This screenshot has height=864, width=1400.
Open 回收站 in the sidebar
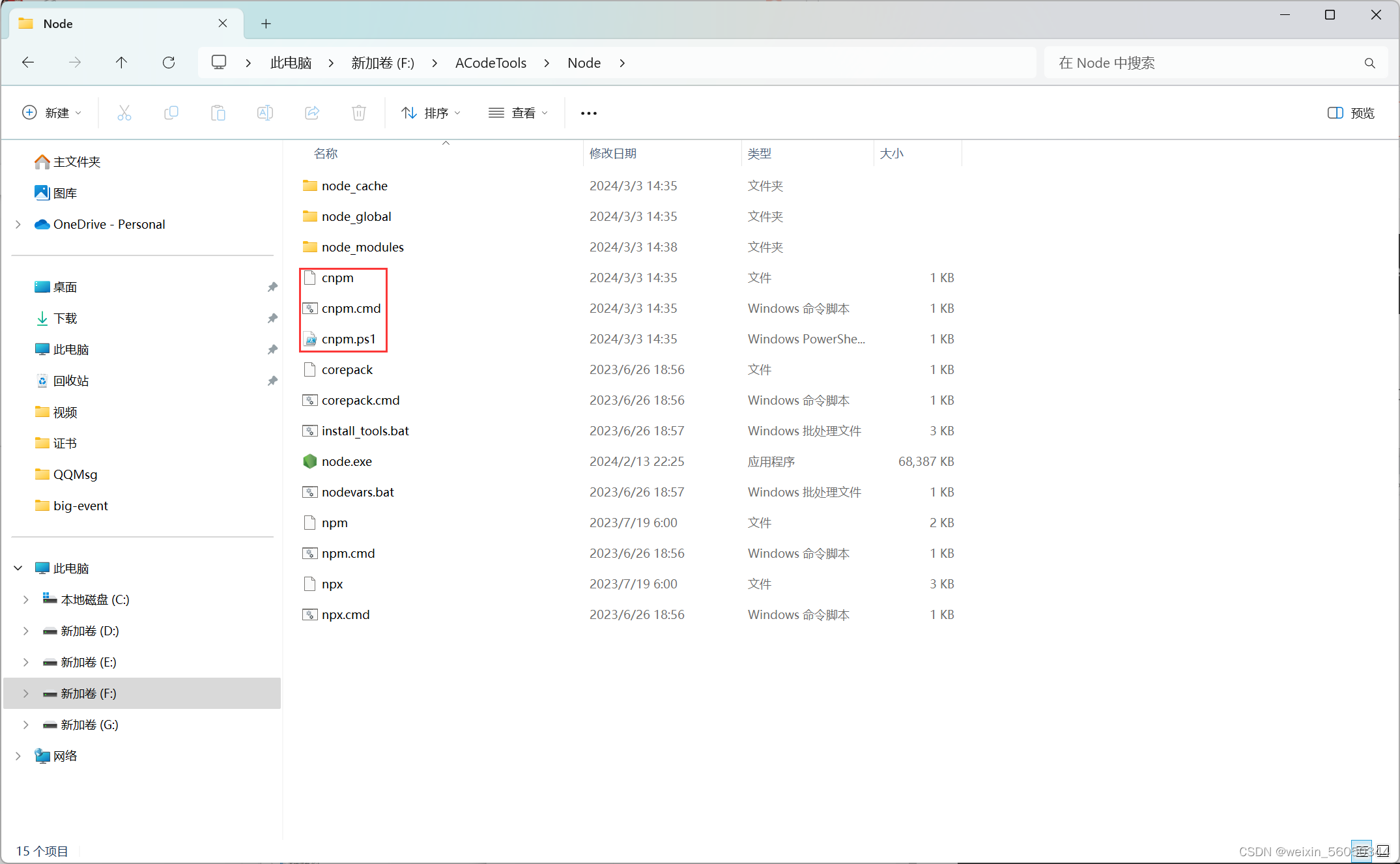click(x=62, y=381)
